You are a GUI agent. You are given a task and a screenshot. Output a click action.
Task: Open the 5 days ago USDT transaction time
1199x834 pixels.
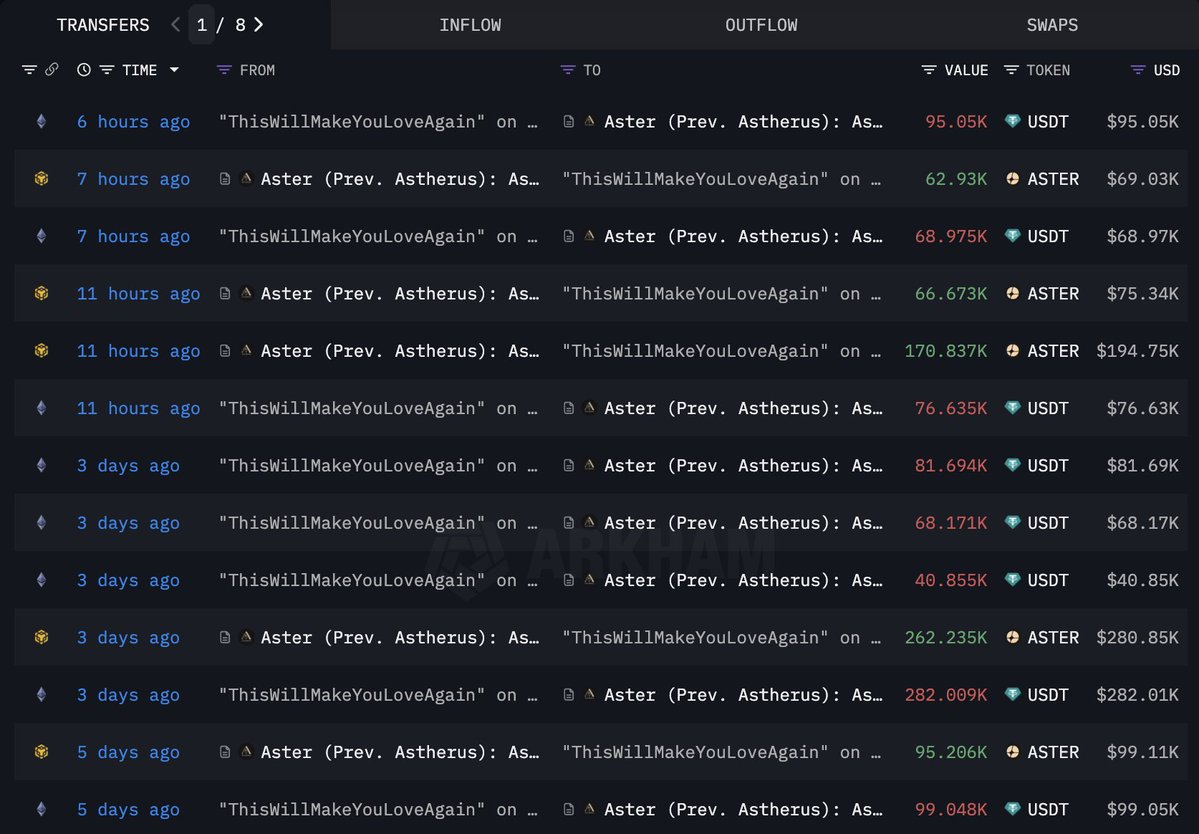128,810
